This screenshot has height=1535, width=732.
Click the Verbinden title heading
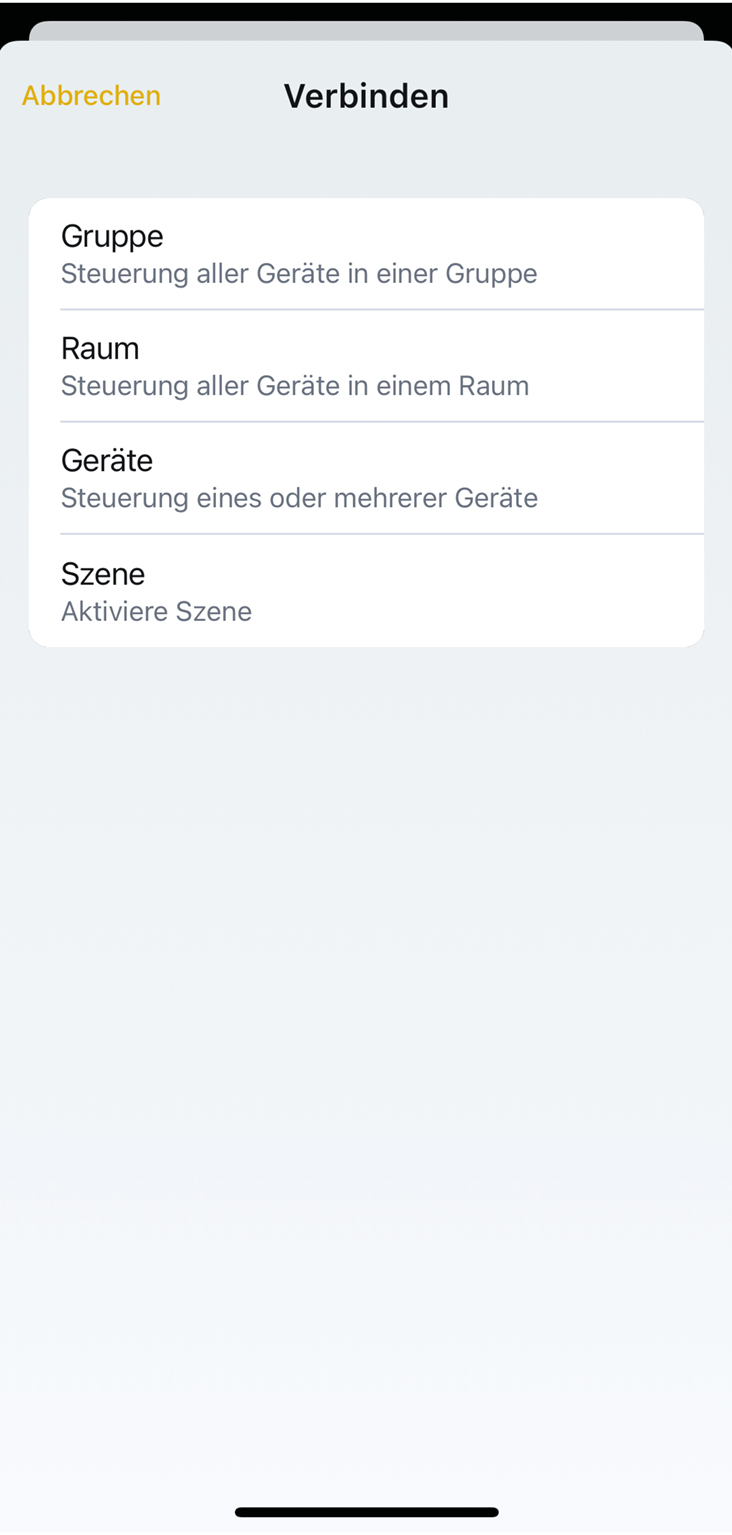tap(366, 96)
